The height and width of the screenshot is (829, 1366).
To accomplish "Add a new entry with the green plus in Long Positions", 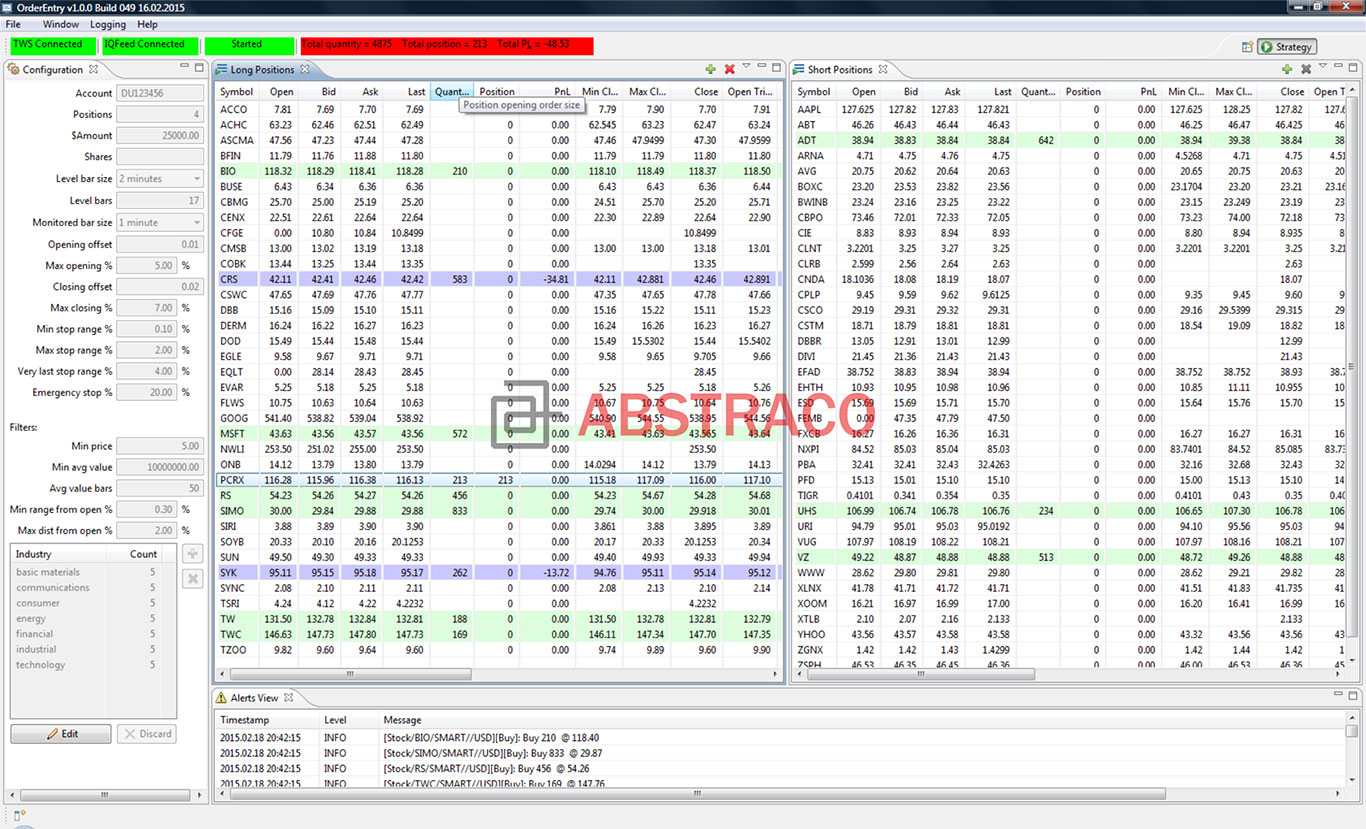I will (710, 69).
